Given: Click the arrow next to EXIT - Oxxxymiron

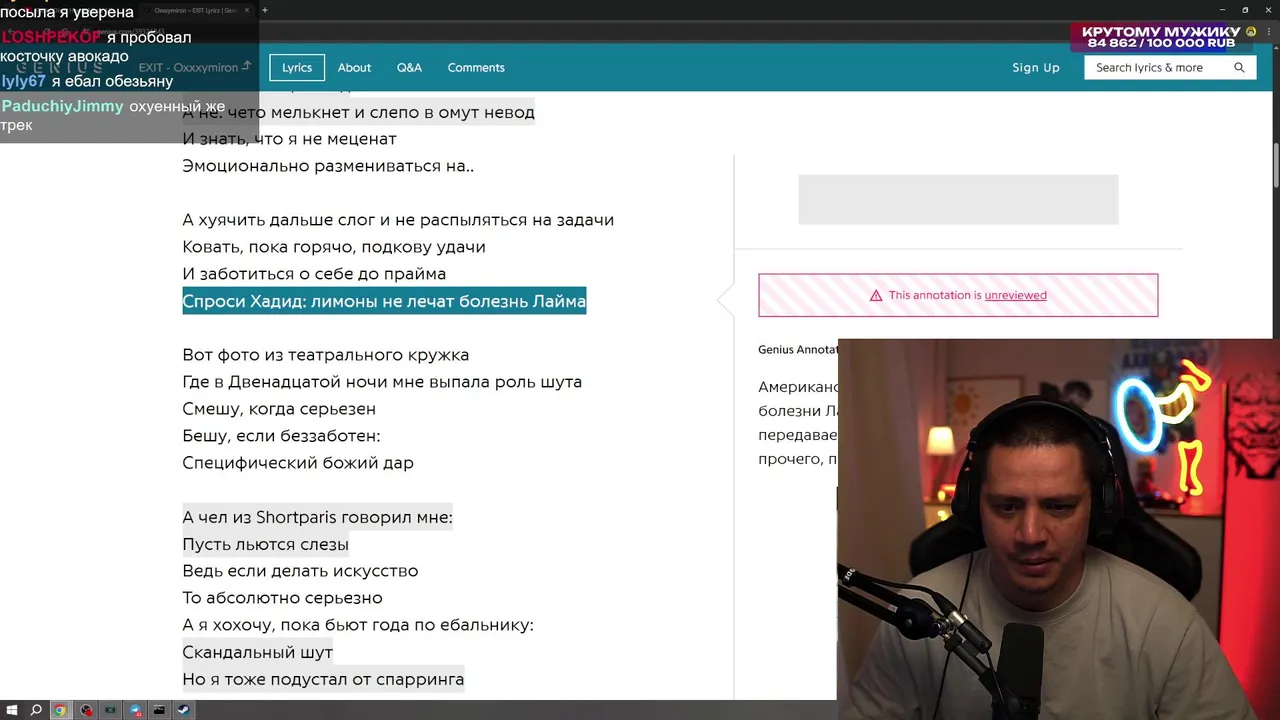Looking at the screenshot, I should (246, 67).
